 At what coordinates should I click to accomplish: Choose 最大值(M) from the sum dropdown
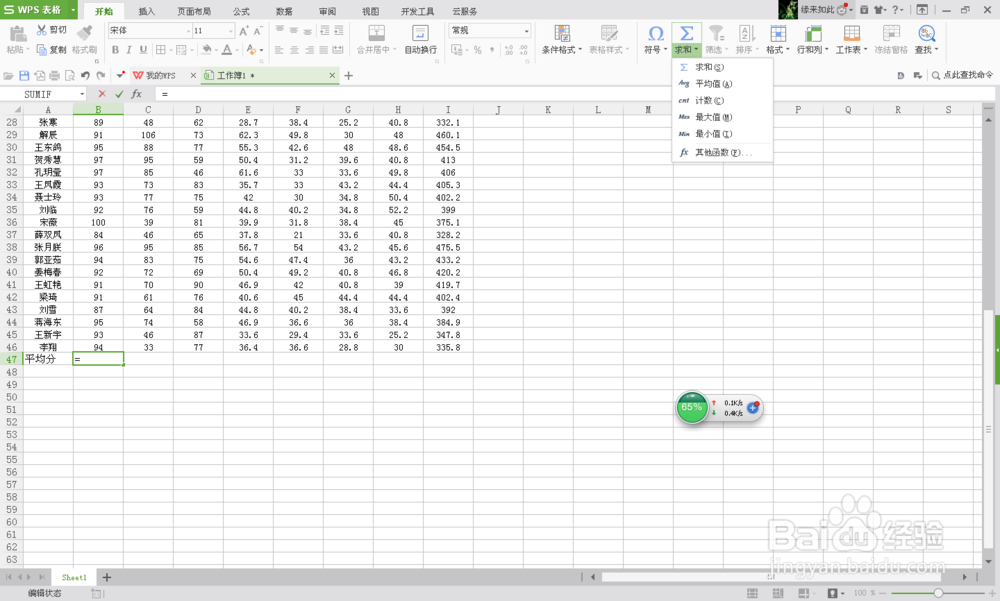click(x=722, y=117)
